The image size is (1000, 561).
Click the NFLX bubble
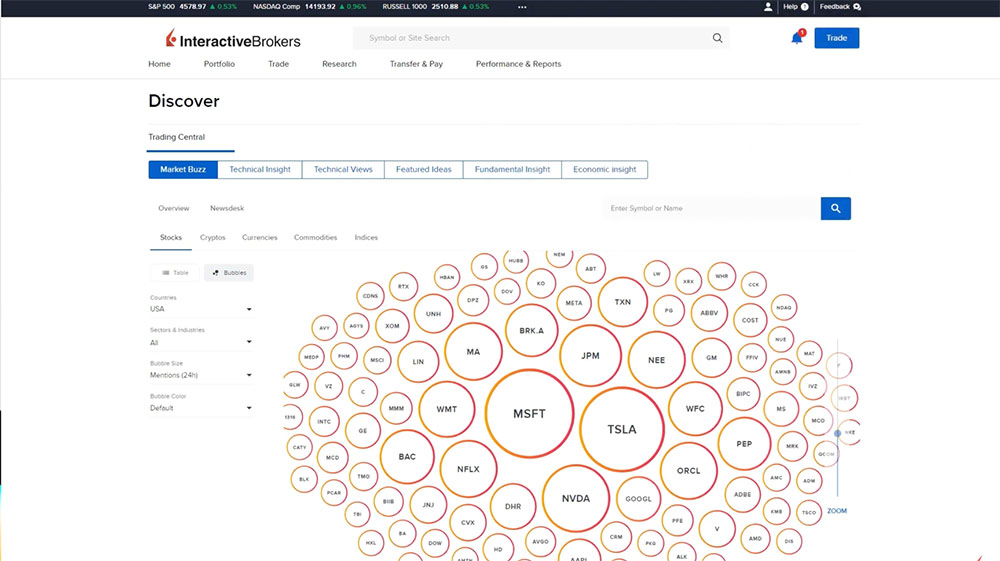pyautogui.click(x=468, y=469)
